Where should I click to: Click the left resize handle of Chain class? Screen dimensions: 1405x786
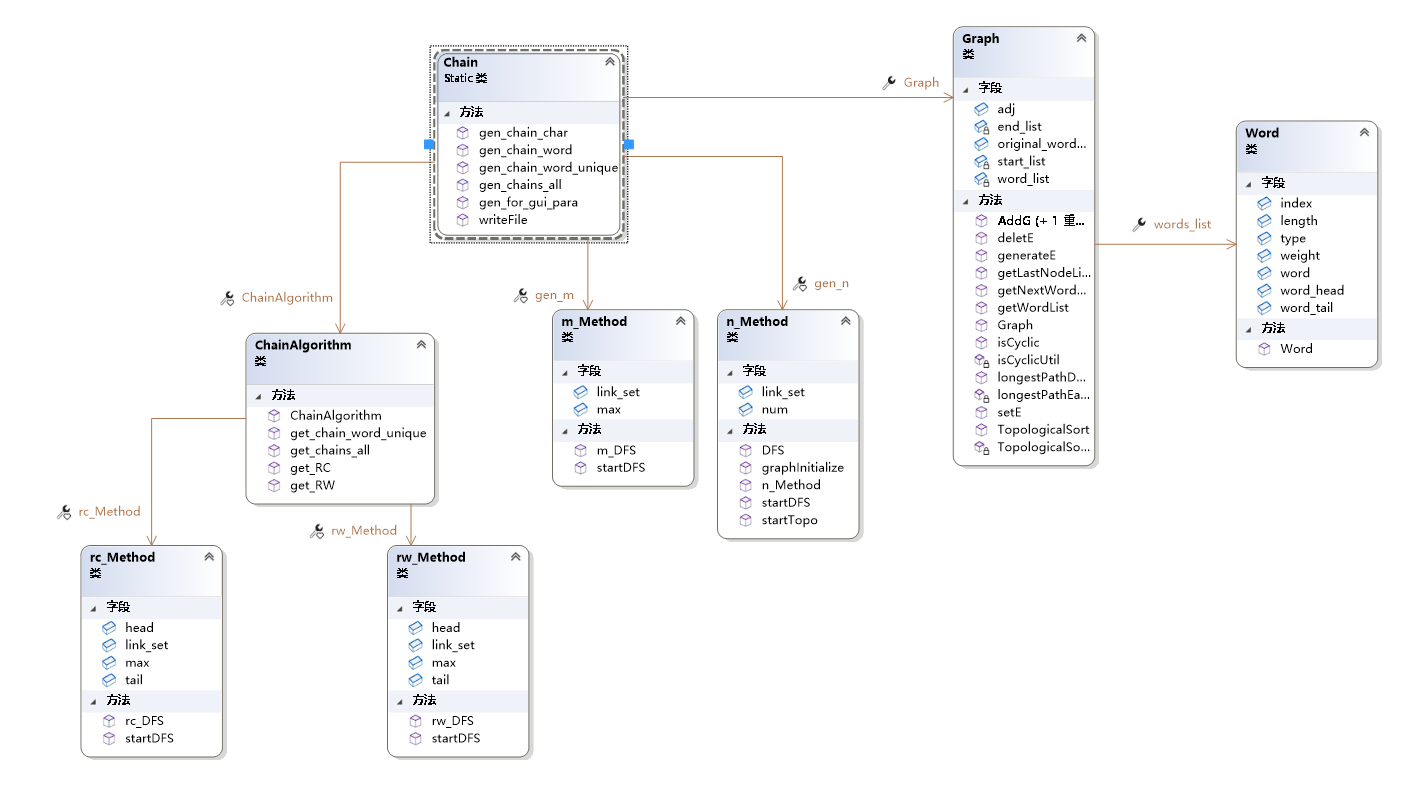[429, 145]
